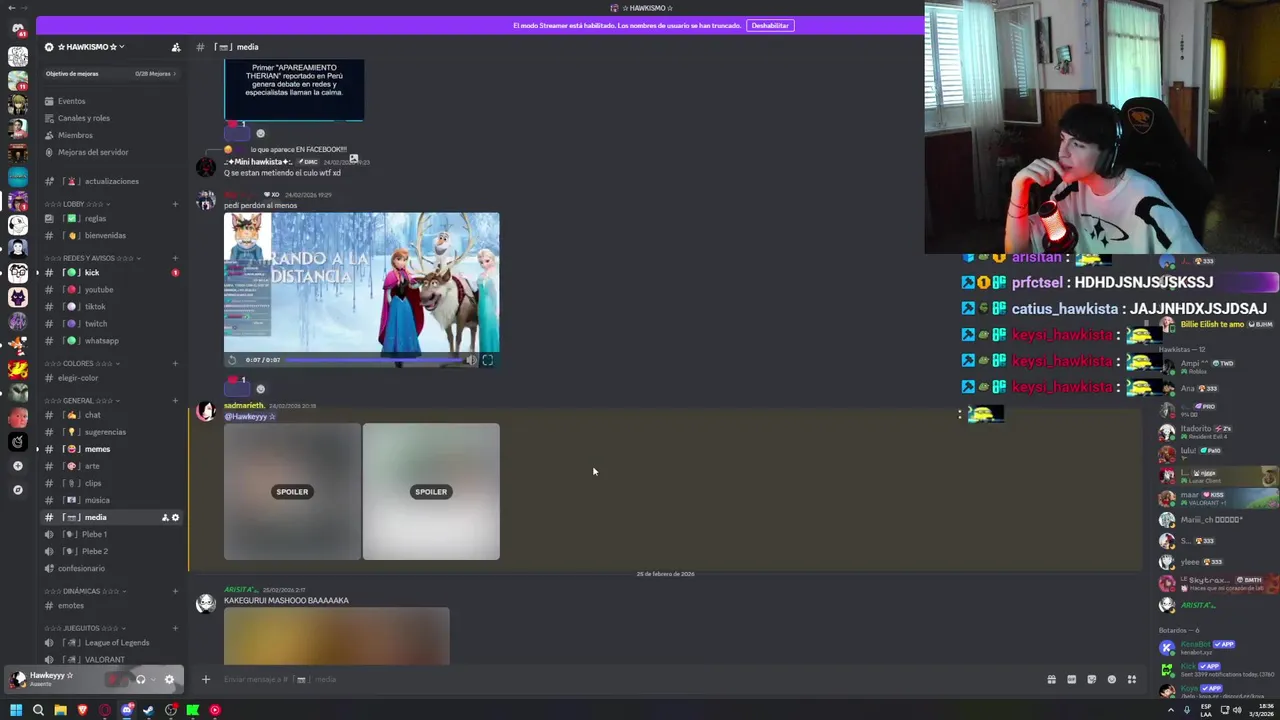Screen dimensions: 1280x720
Task: Open Canales y roles
Action: (x=83, y=118)
